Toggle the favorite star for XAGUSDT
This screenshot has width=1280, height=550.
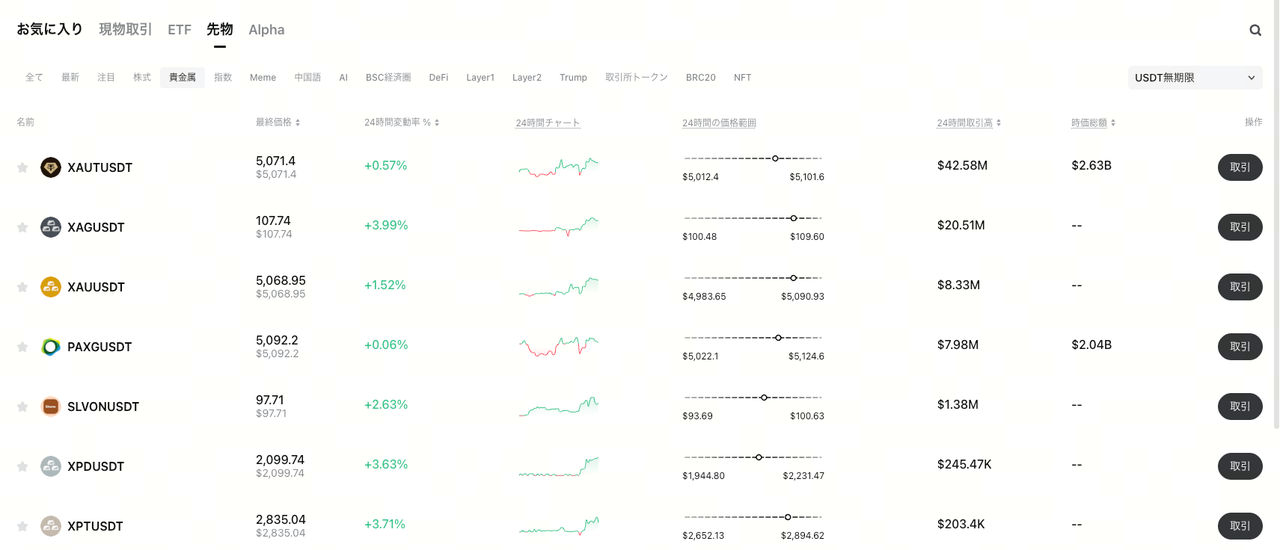click(22, 228)
